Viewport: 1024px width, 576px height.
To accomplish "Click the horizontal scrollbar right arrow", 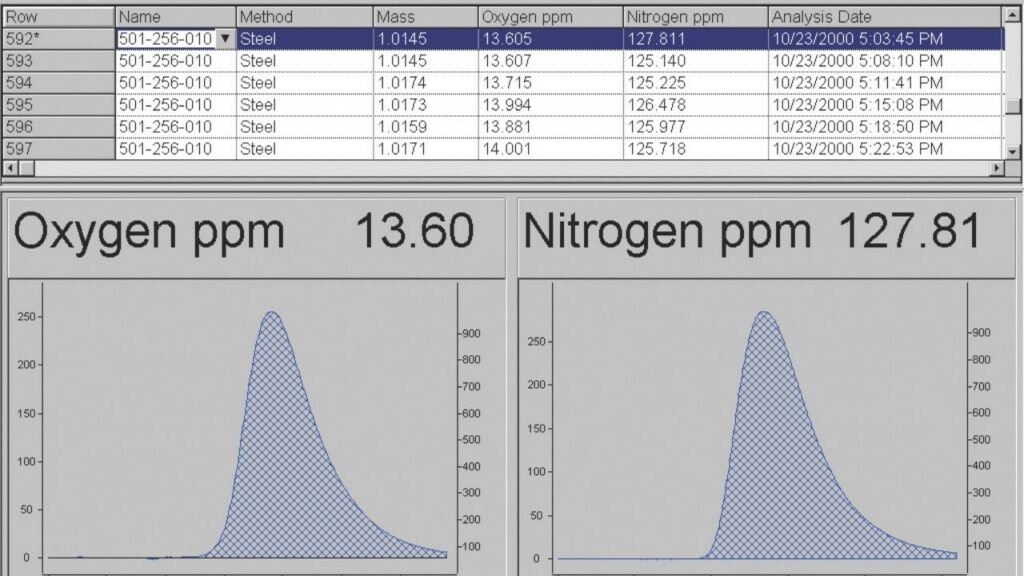I will tap(997, 168).
